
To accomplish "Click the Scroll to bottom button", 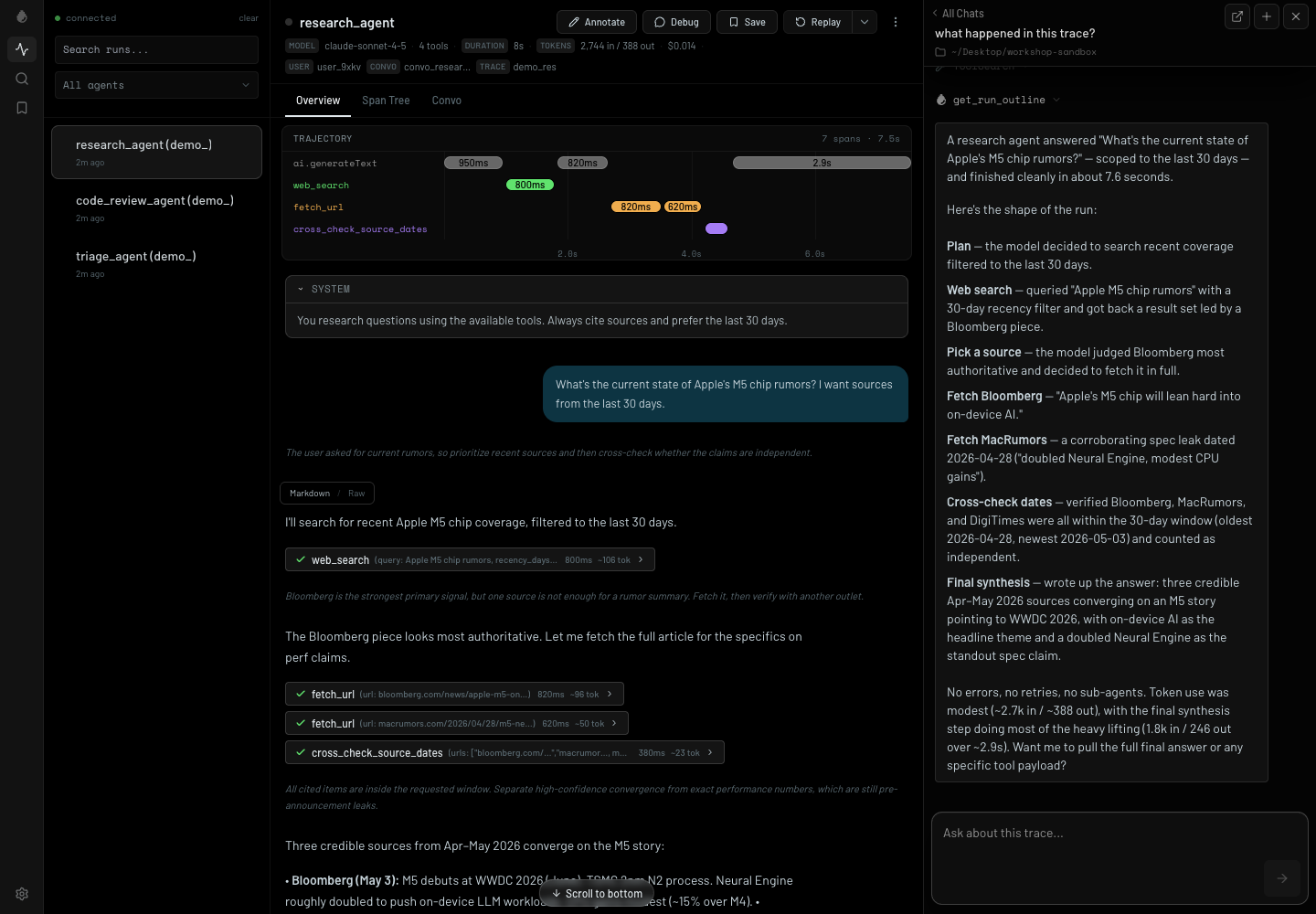I will click(x=597, y=894).
